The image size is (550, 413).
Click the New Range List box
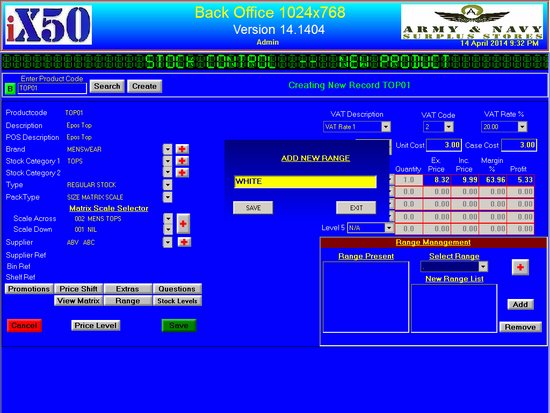(x=454, y=308)
